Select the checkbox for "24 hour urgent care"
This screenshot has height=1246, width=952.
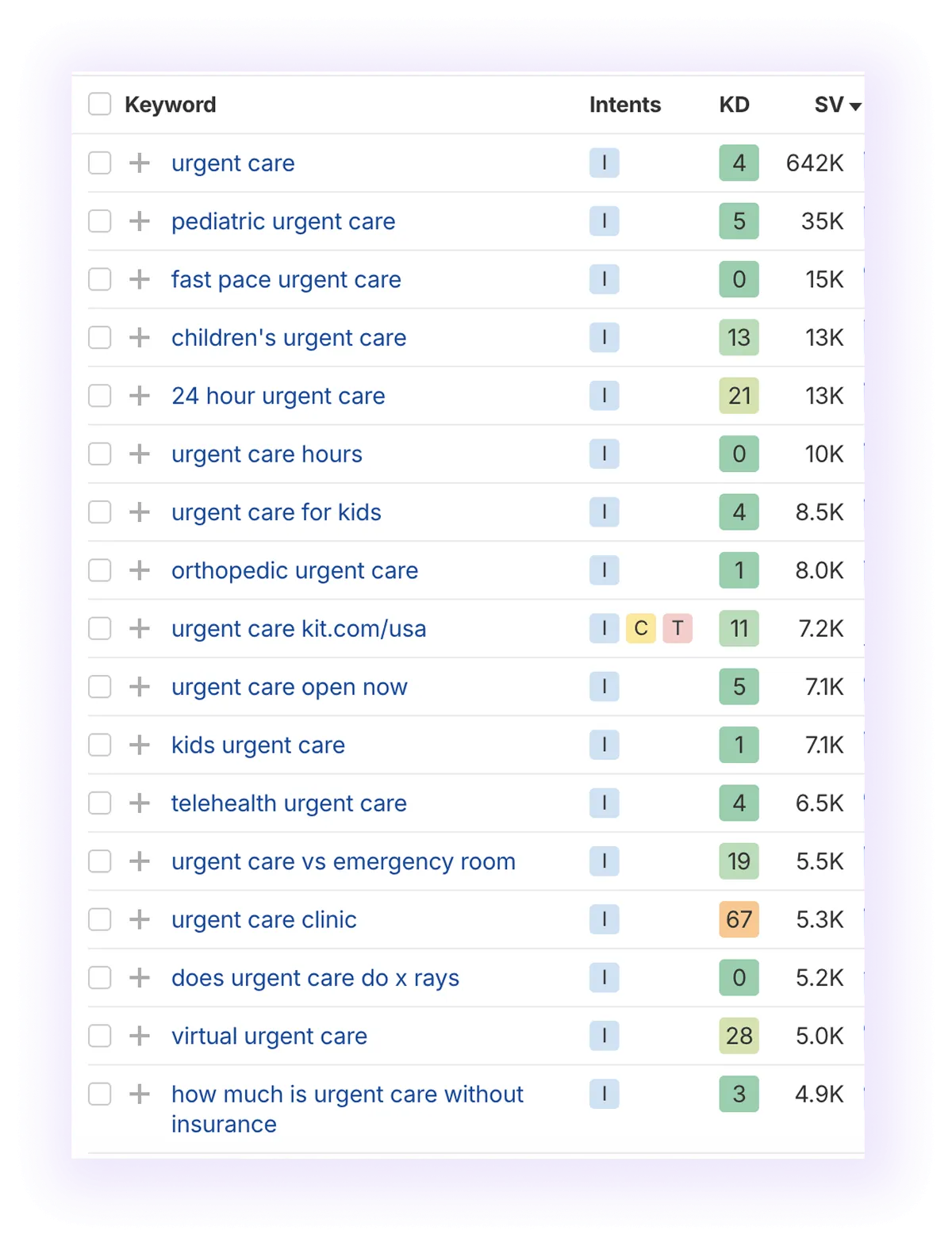click(x=100, y=395)
